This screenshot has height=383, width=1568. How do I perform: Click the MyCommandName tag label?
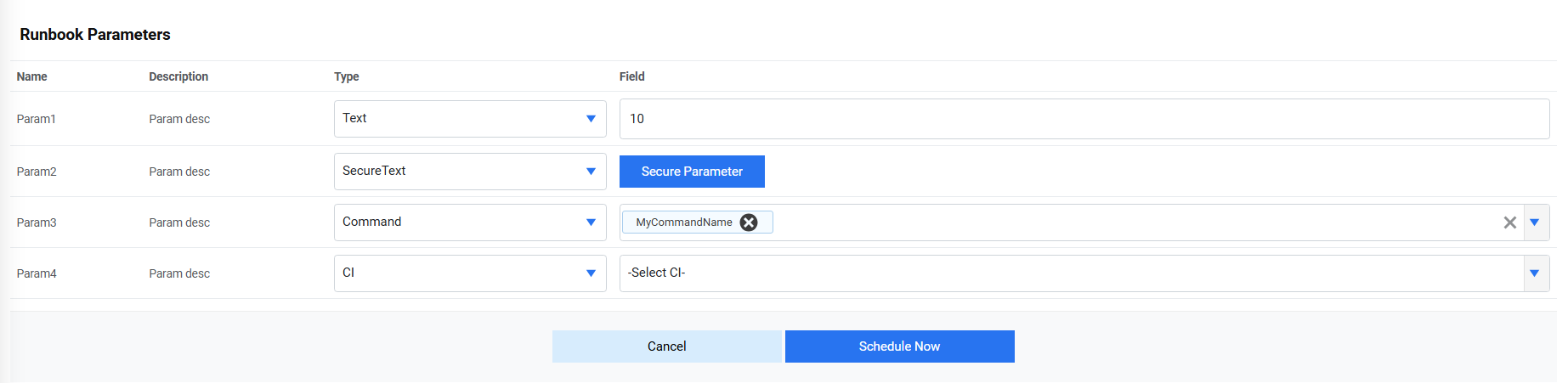[683, 222]
